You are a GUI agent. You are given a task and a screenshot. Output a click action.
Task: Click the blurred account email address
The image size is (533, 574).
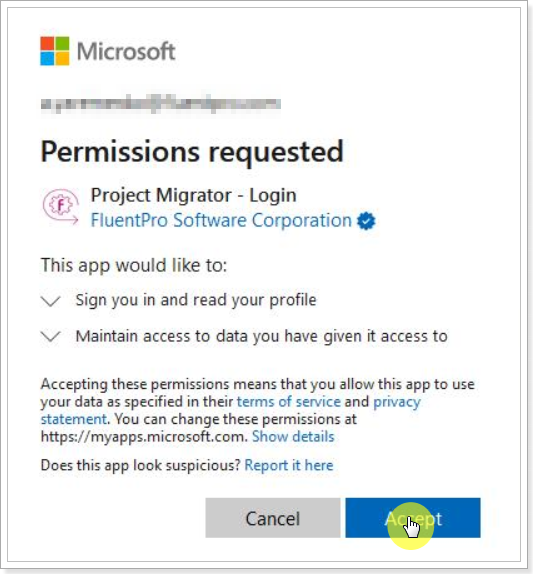[x=161, y=104]
